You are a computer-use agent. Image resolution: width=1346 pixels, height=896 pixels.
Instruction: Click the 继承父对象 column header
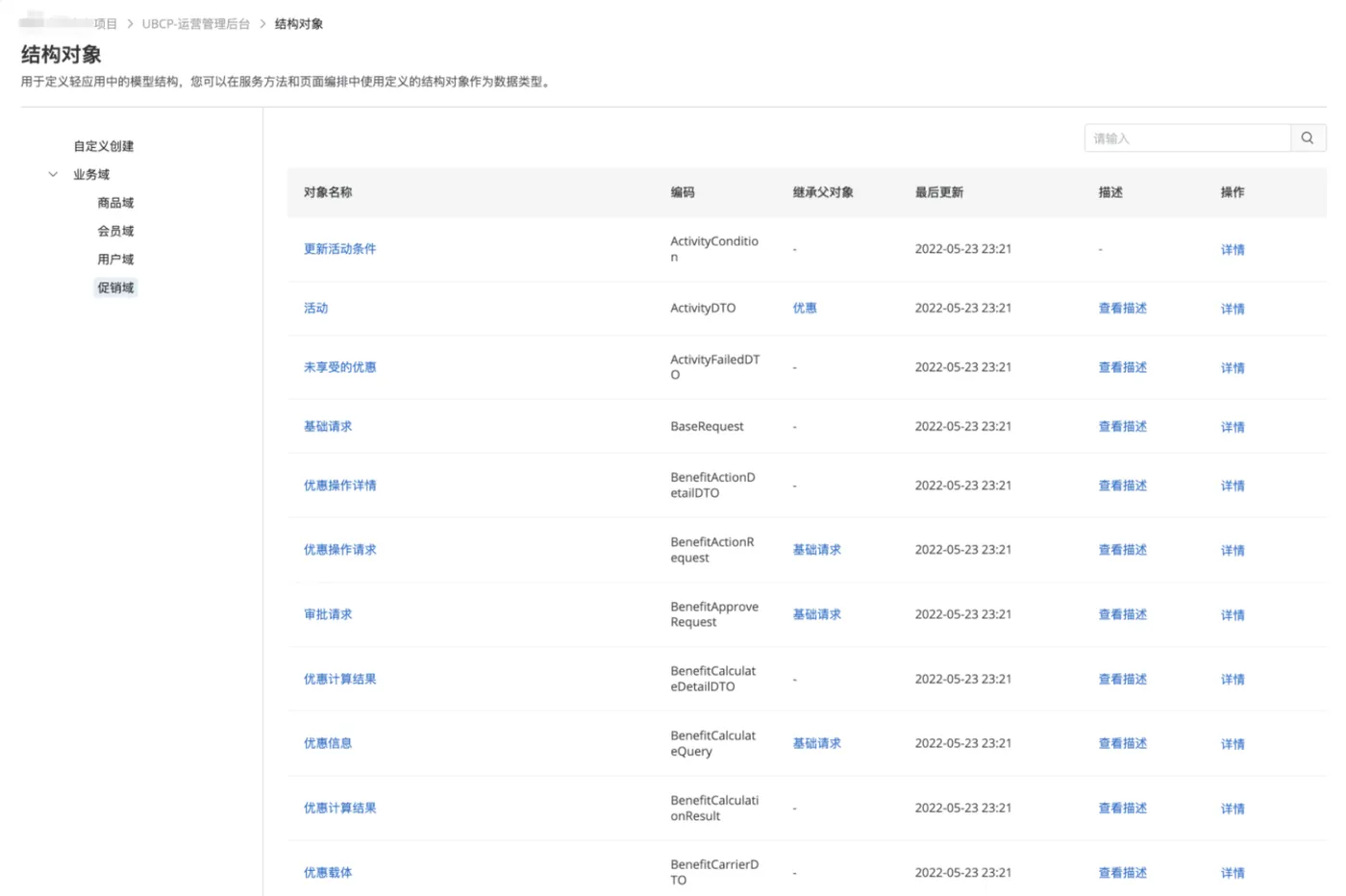coord(823,192)
